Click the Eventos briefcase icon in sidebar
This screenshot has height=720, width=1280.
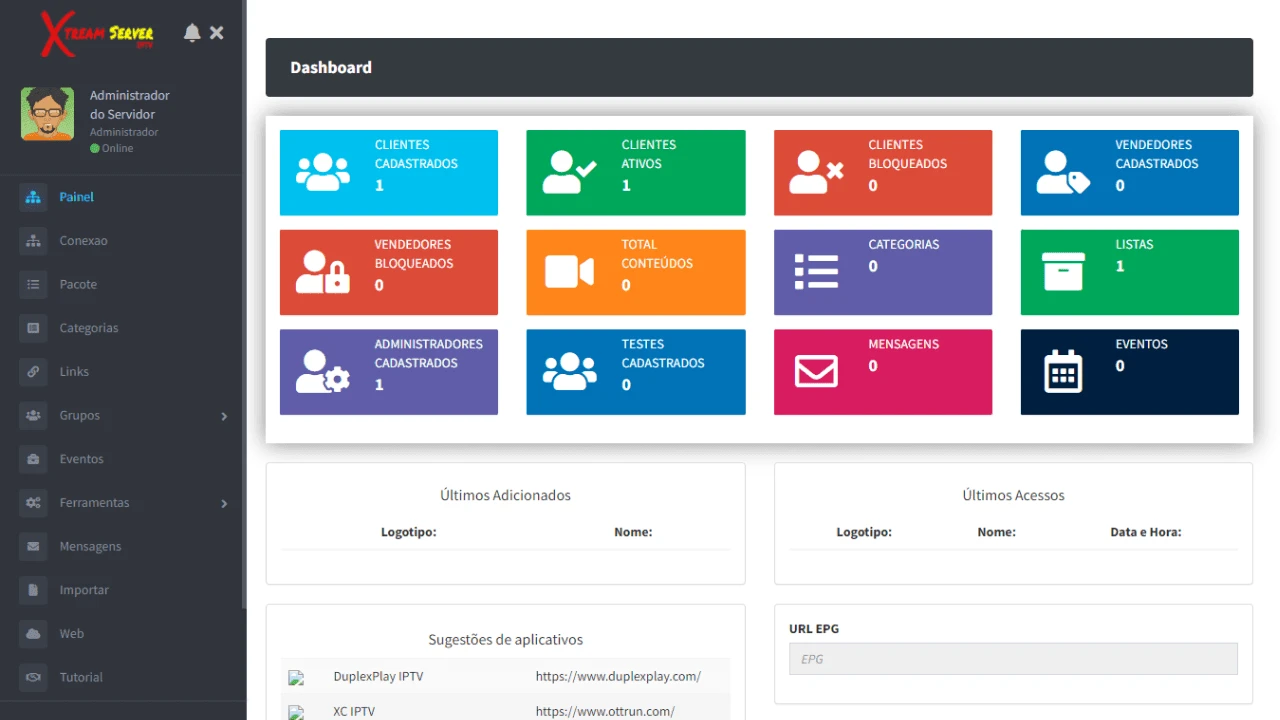[34, 459]
